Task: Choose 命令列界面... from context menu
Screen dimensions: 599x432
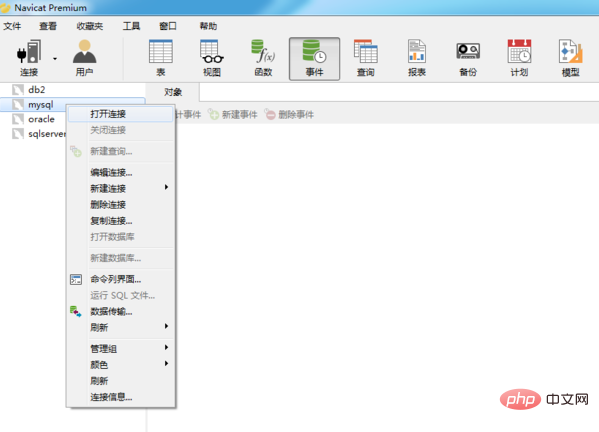Action: click(x=121, y=279)
